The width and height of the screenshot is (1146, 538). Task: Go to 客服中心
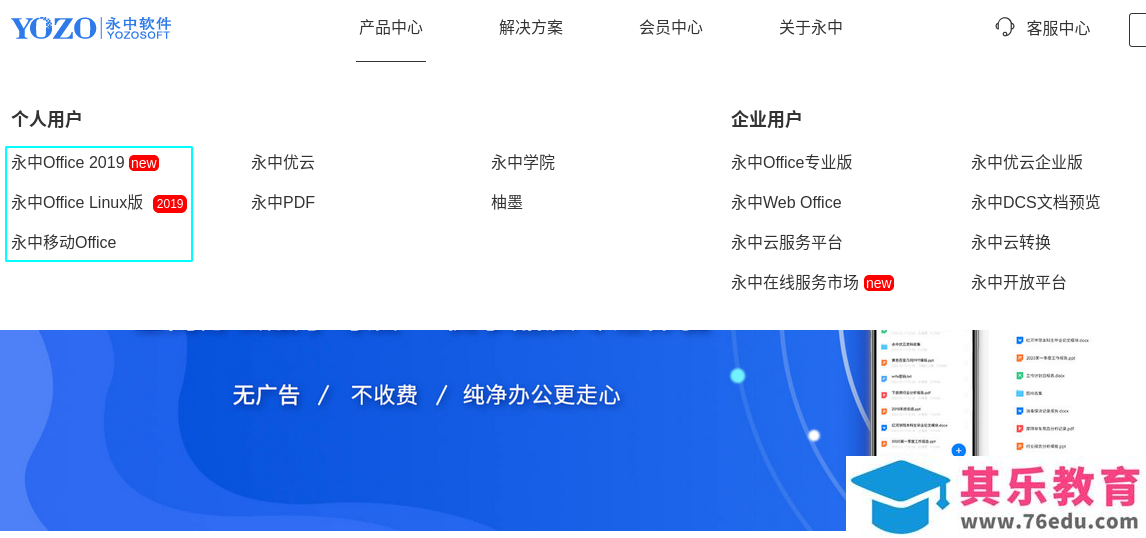click(x=1058, y=29)
